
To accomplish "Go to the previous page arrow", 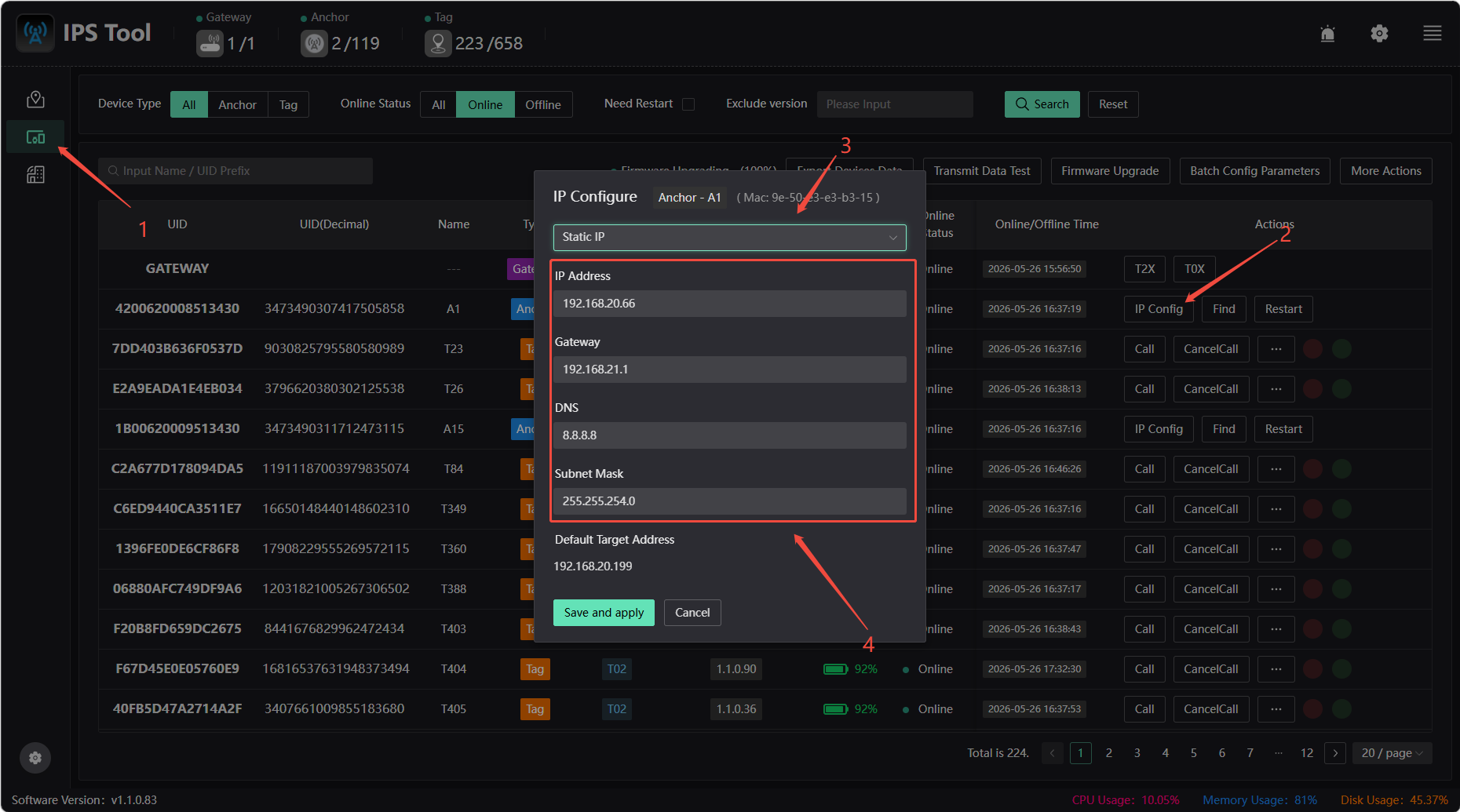I will [1053, 752].
